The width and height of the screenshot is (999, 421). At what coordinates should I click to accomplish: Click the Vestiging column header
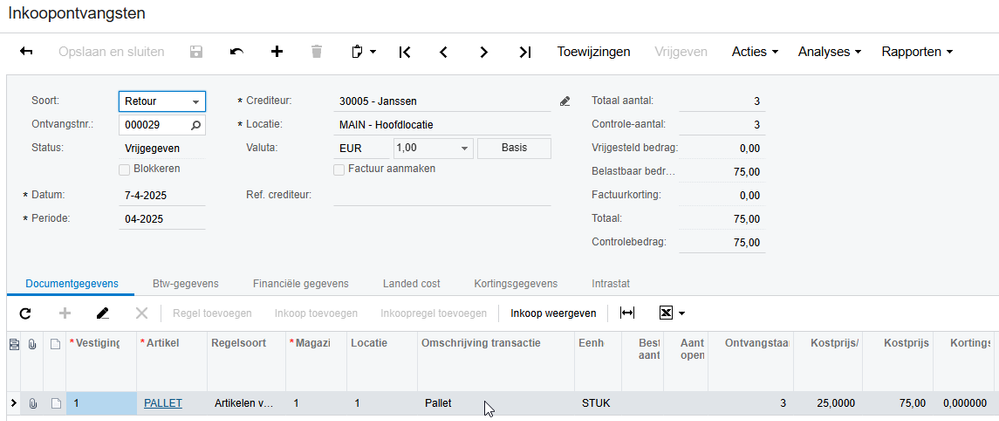(102, 361)
